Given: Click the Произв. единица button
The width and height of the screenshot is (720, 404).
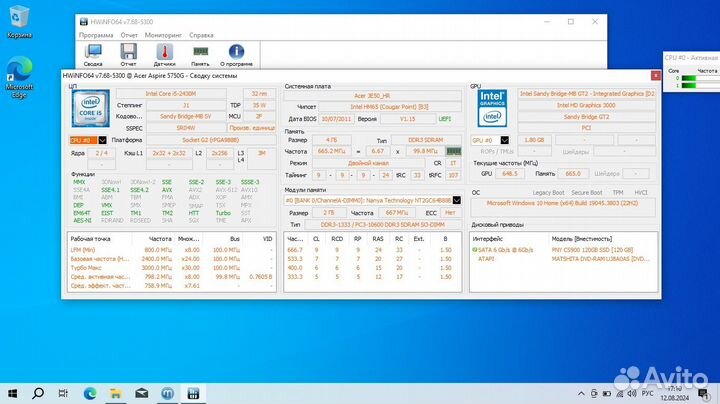Looking at the screenshot, I should tap(252, 128).
